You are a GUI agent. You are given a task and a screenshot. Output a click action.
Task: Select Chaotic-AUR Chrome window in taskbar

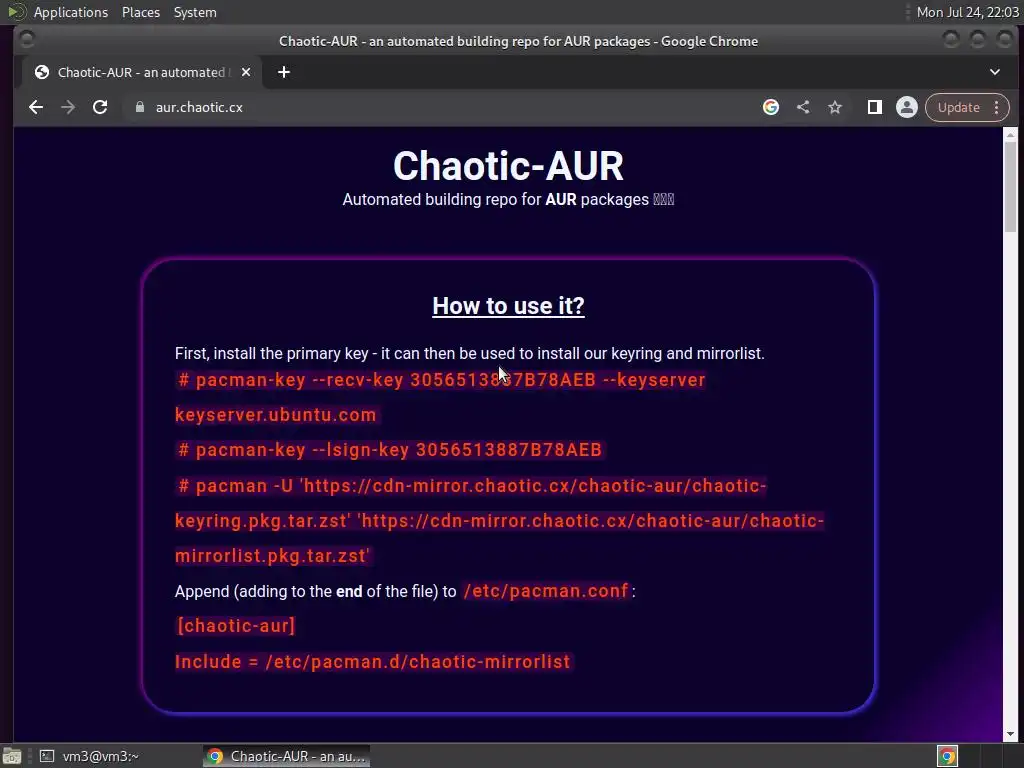[286, 756]
